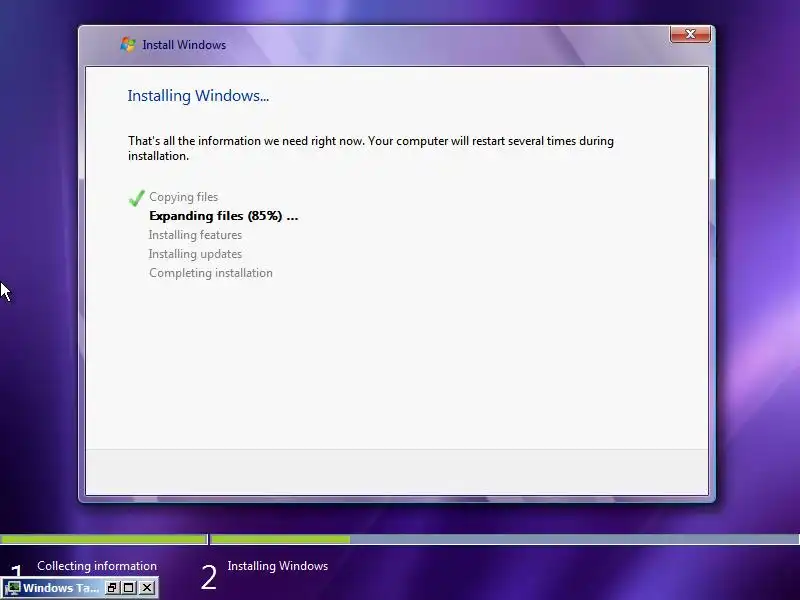Click the Windows Ta... minimized window icon
The height and width of the screenshot is (600, 800).
click(12, 588)
